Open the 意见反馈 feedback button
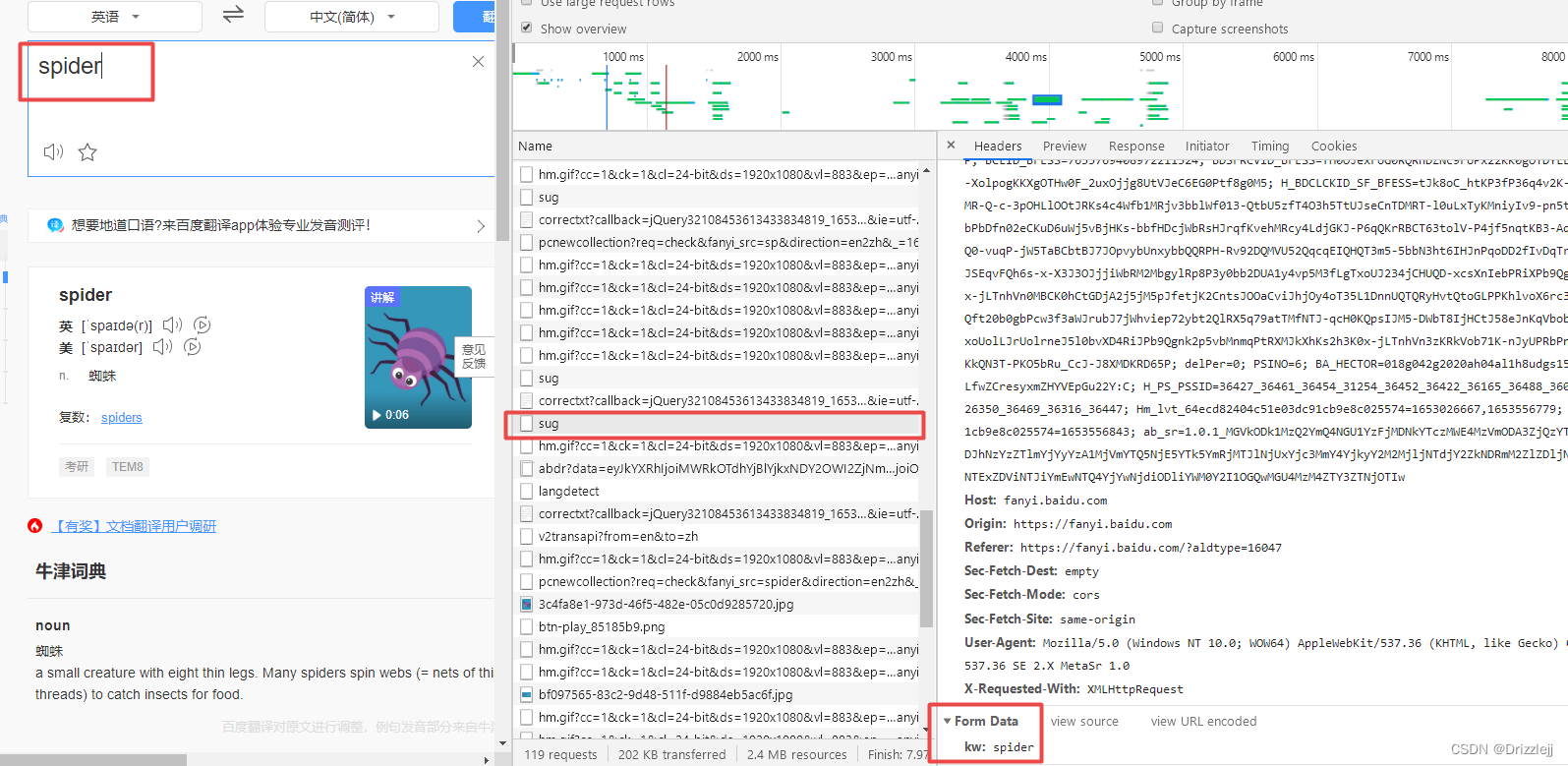The width and height of the screenshot is (1568, 766). [x=474, y=356]
